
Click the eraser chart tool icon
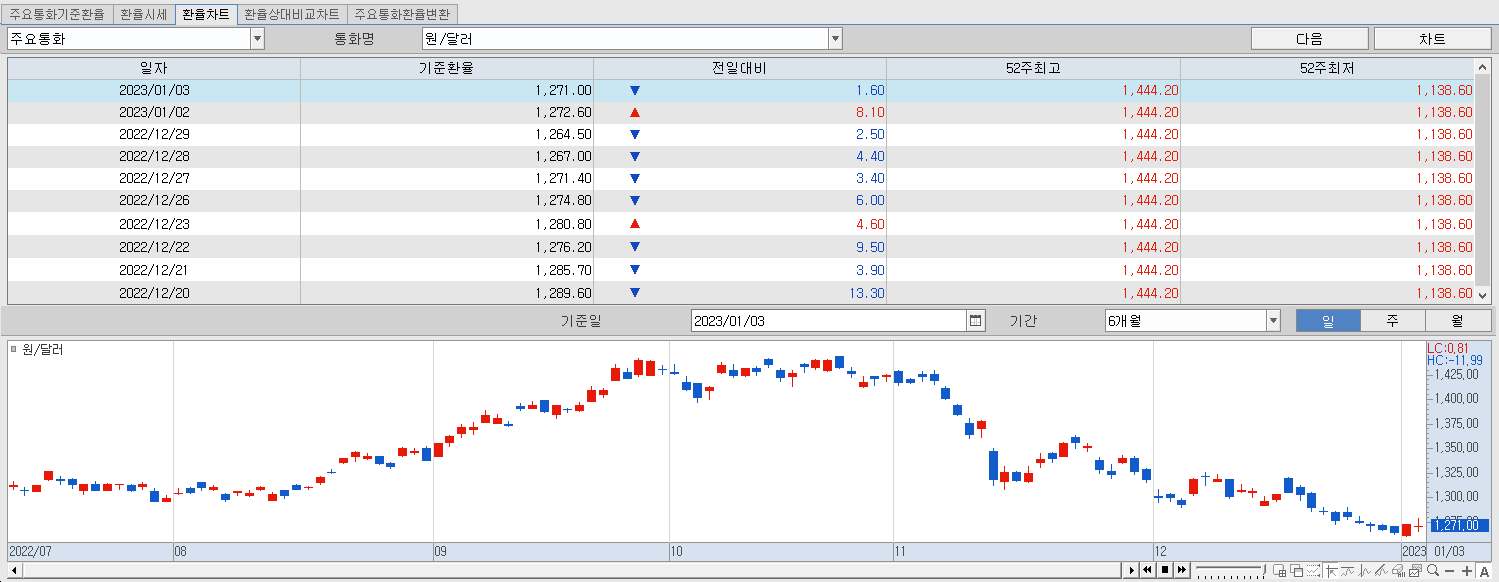pyautogui.click(x=1398, y=571)
